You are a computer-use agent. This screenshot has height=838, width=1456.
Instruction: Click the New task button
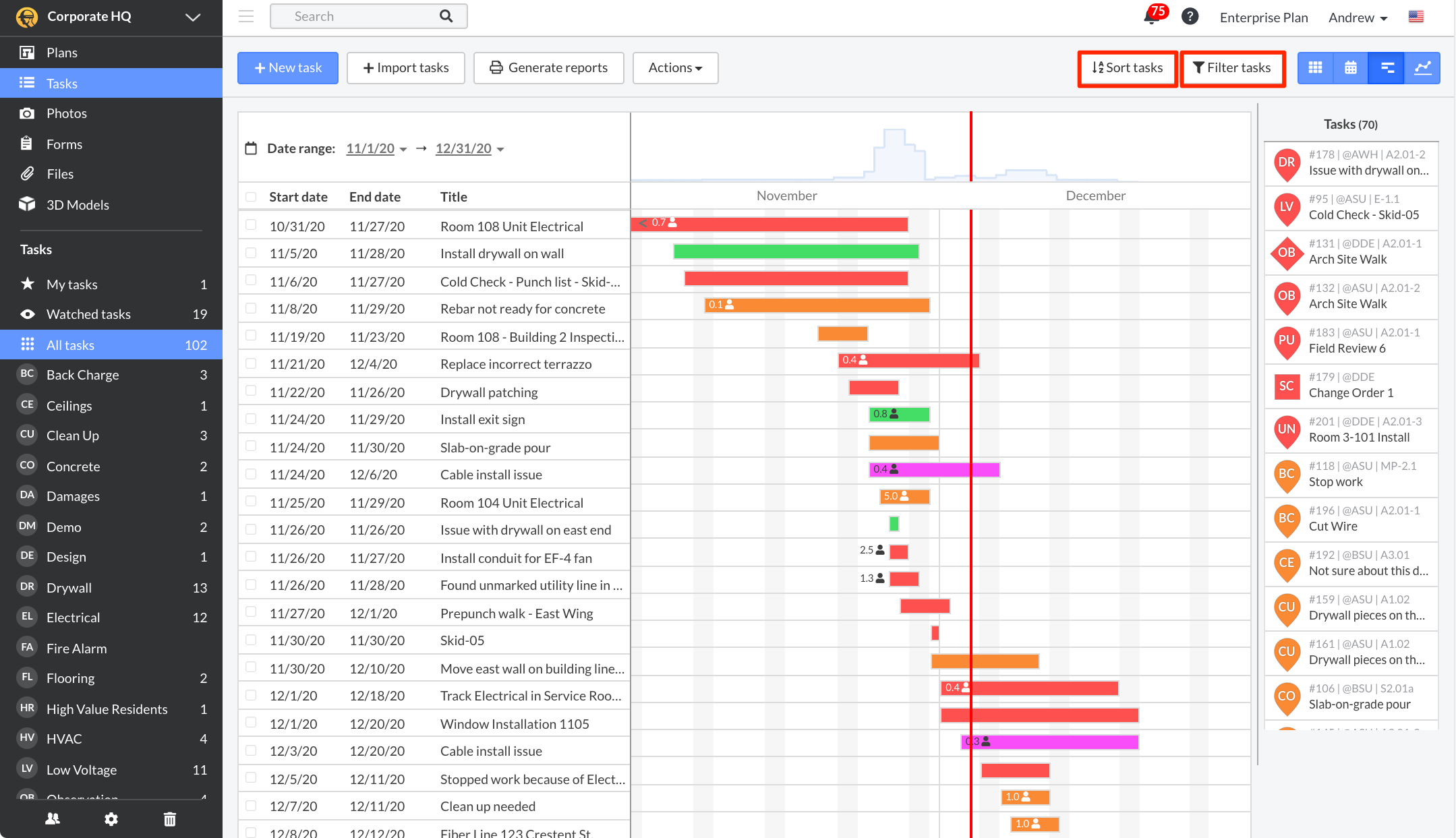(288, 67)
